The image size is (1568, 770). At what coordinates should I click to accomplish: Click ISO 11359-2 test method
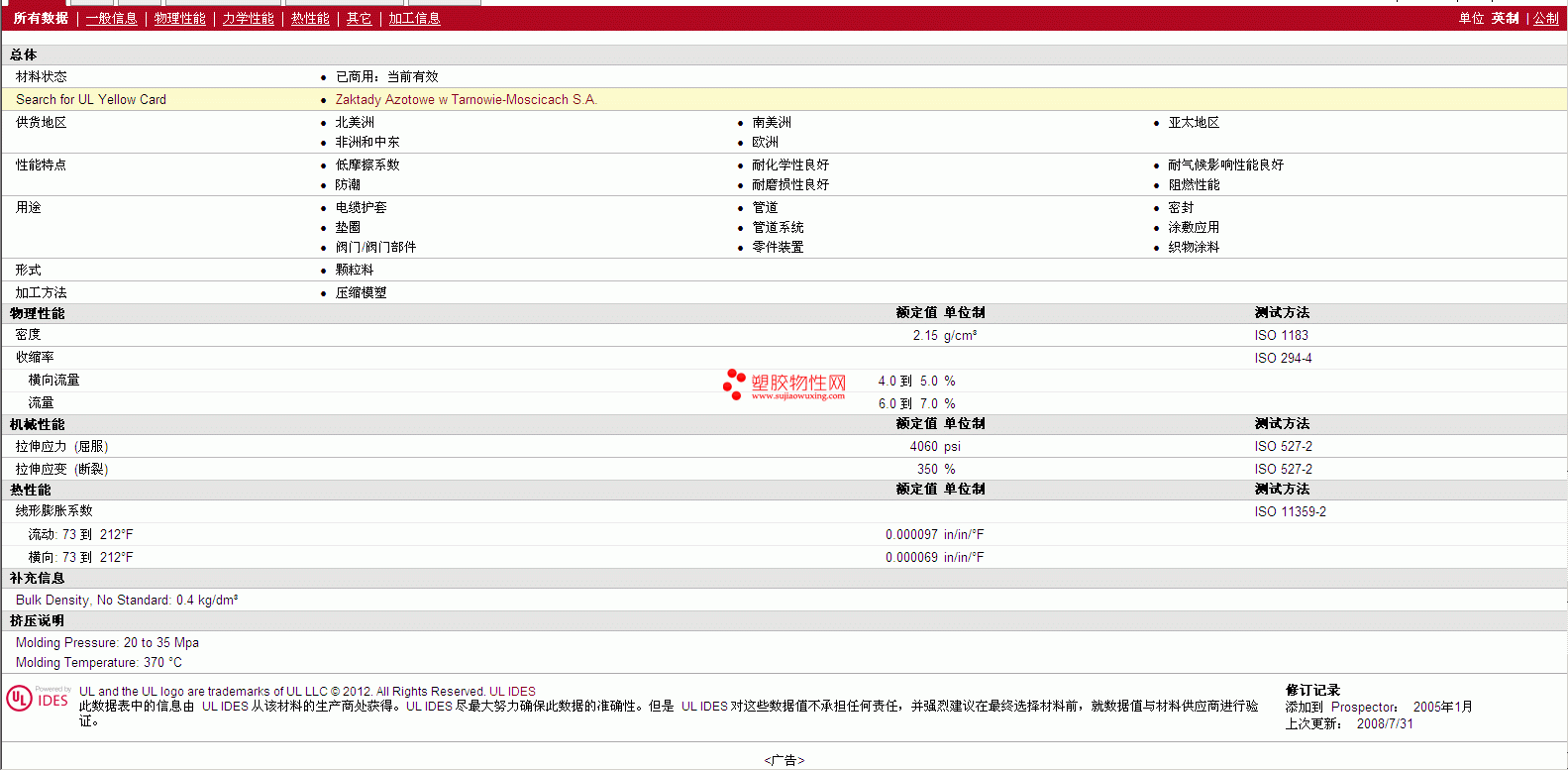pos(1291,511)
